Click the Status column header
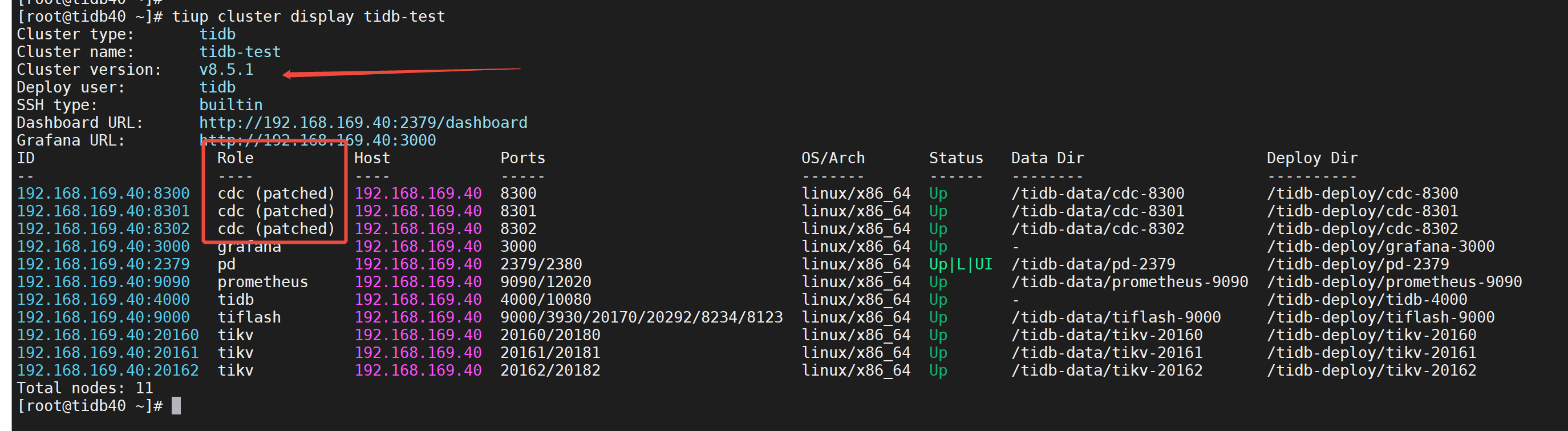The height and width of the screenshot is (431, 1568). (x=955, y=158)
